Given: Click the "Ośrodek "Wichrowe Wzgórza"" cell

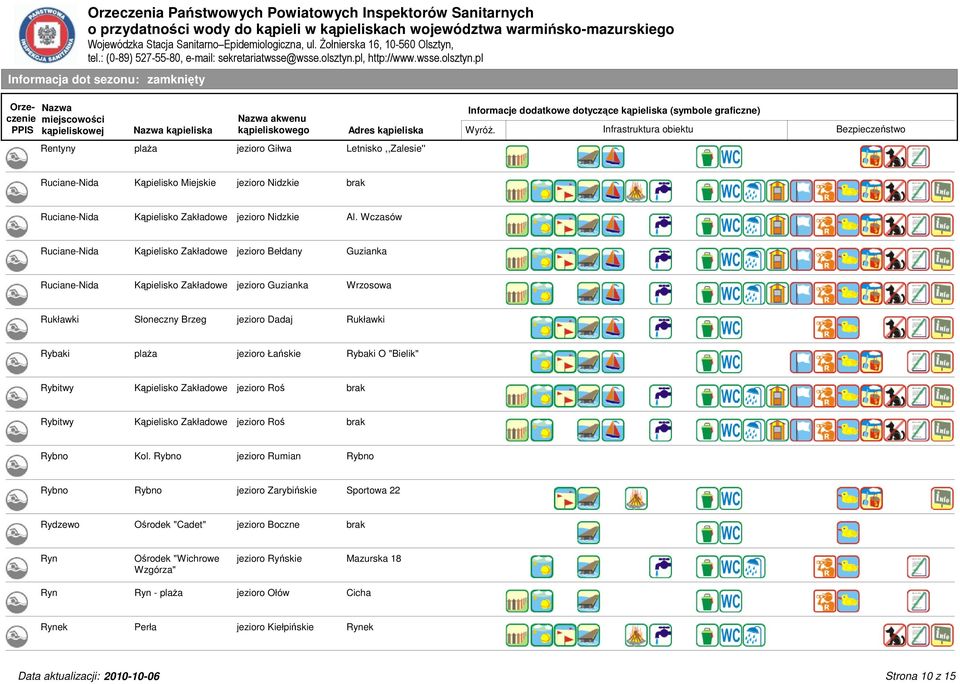Looking at the screenshot, I should coord(177,564).
